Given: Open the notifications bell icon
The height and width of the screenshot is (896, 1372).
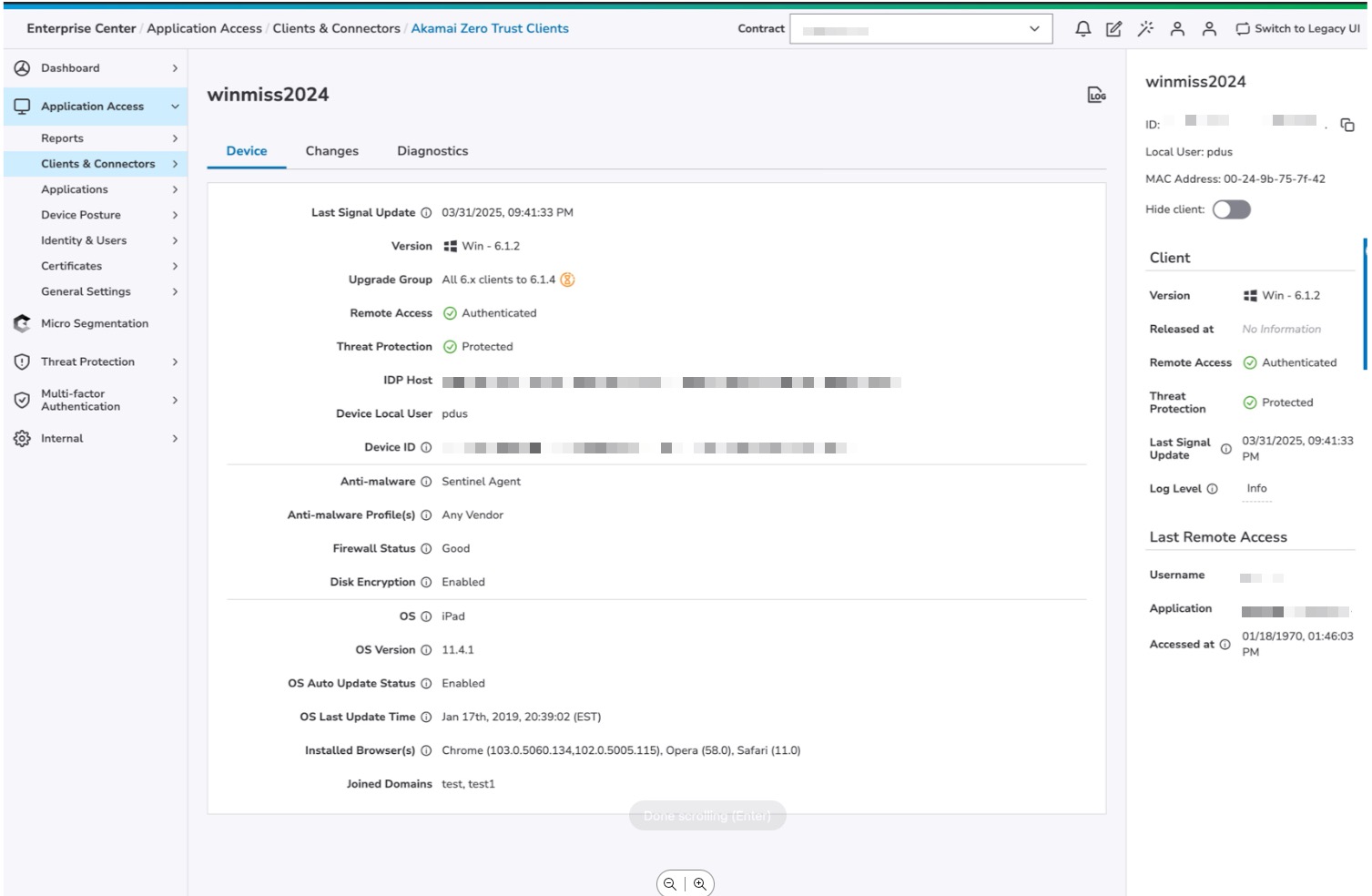Looking at the screenshot, I should click(x=1082, y=29).
